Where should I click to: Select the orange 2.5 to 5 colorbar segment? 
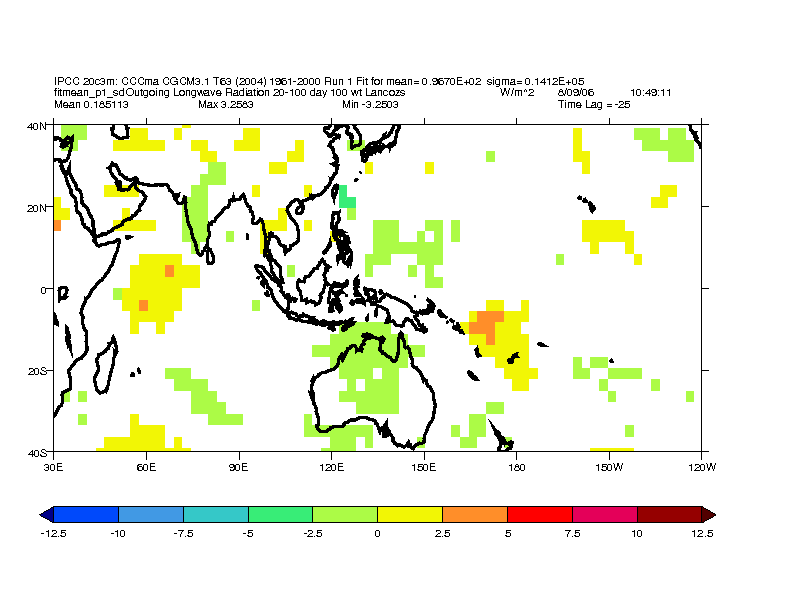tap(474, 514)
